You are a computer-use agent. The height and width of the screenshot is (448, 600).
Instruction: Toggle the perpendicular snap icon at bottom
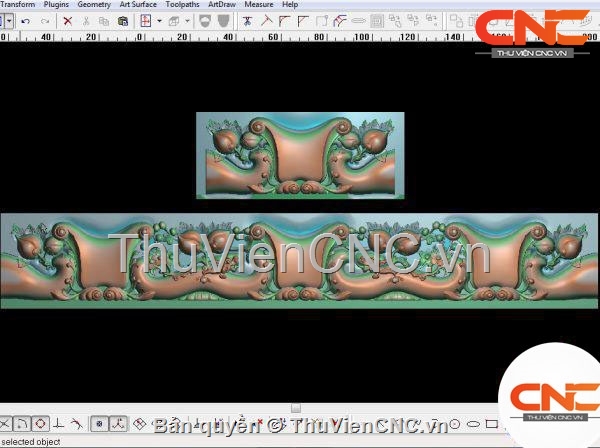tap(59, 424)
